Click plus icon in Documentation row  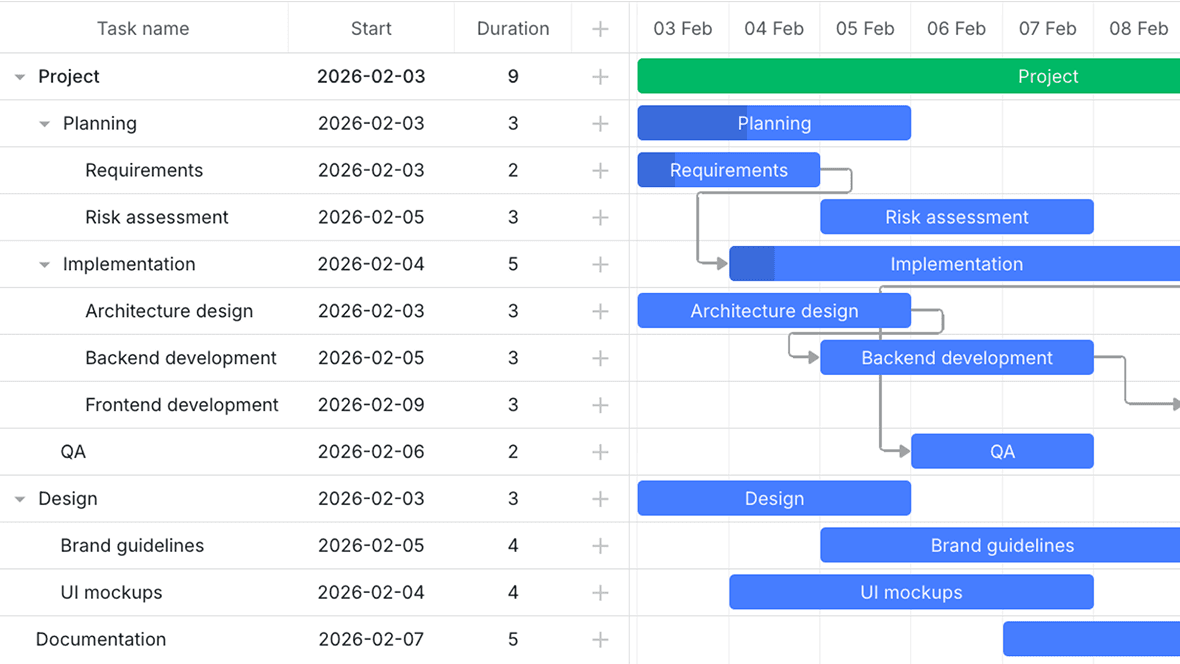(x=600, y=640)
